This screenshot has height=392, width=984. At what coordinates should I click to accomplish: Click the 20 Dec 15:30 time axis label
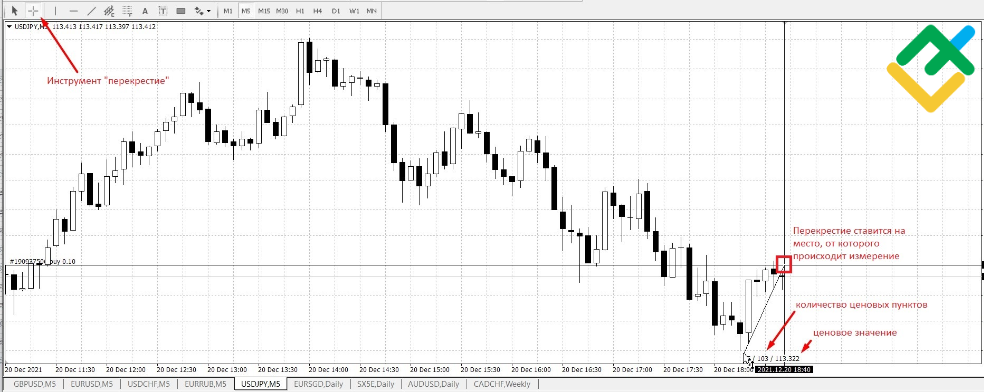coord(482,370)
